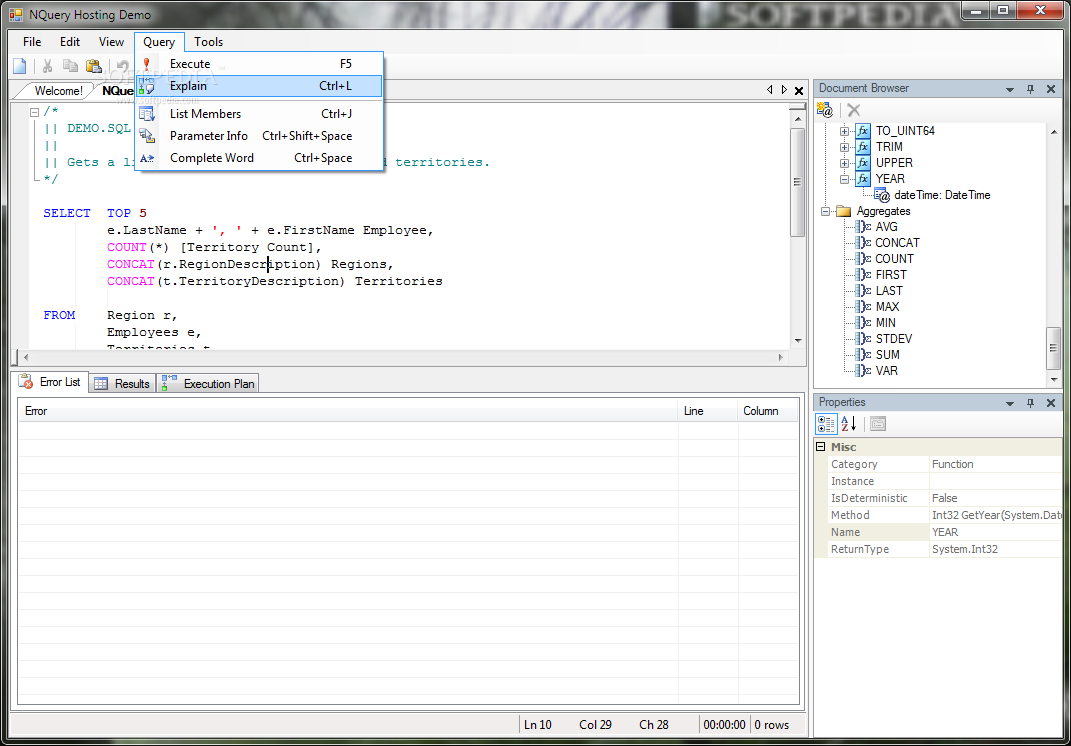
Task: Select the YEAR function icon
Action: [x=863, y=179]
